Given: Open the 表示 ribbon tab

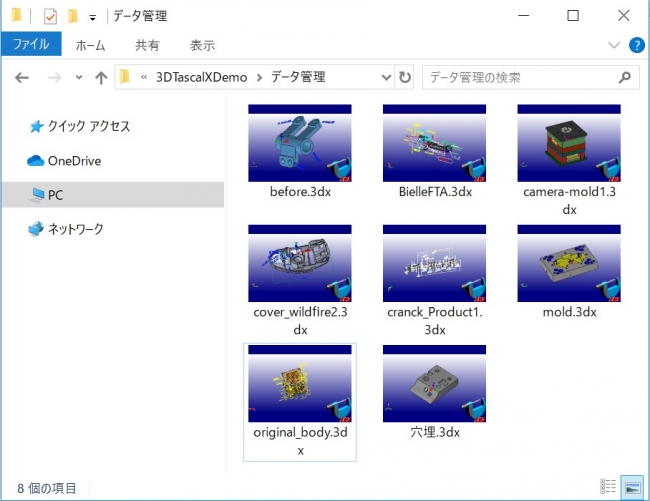Looking at the screenshot, I should coord(202,45).
